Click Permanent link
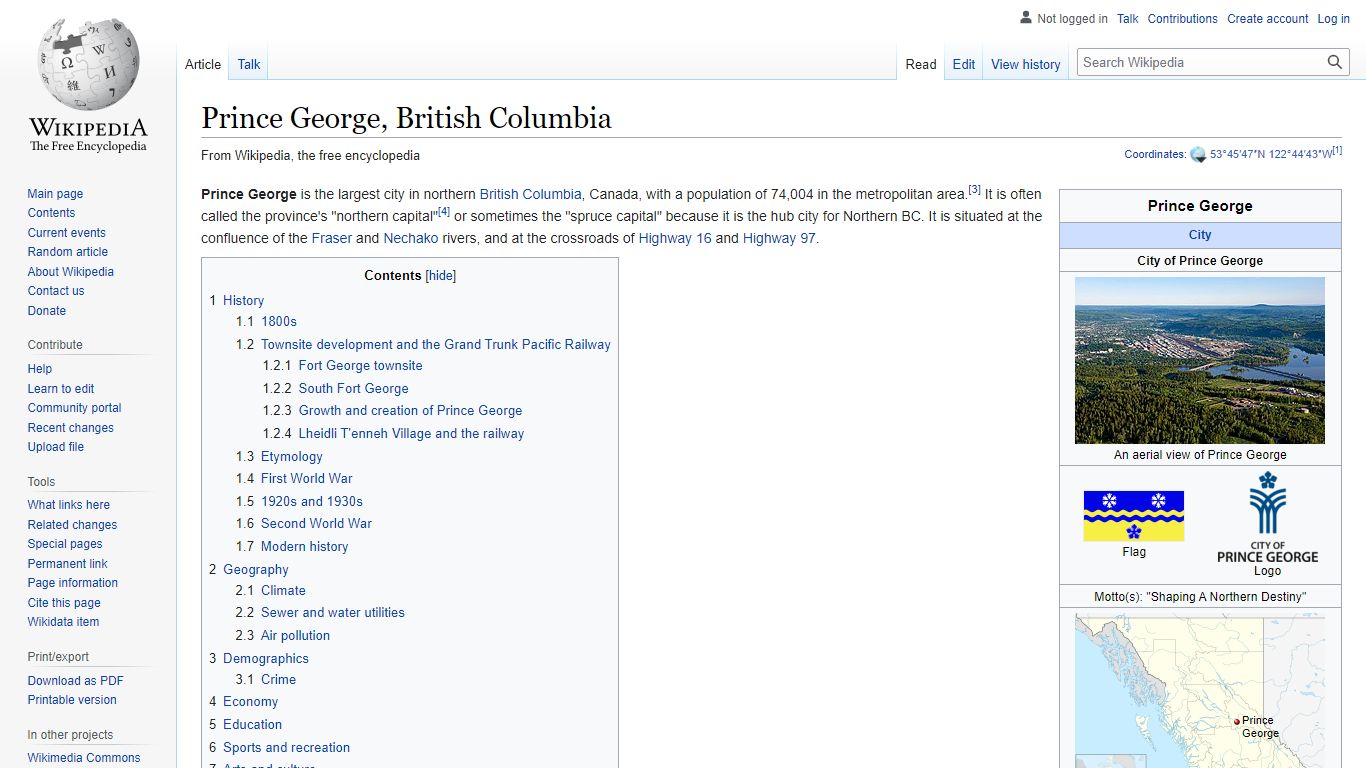 [x=67, y=564]
